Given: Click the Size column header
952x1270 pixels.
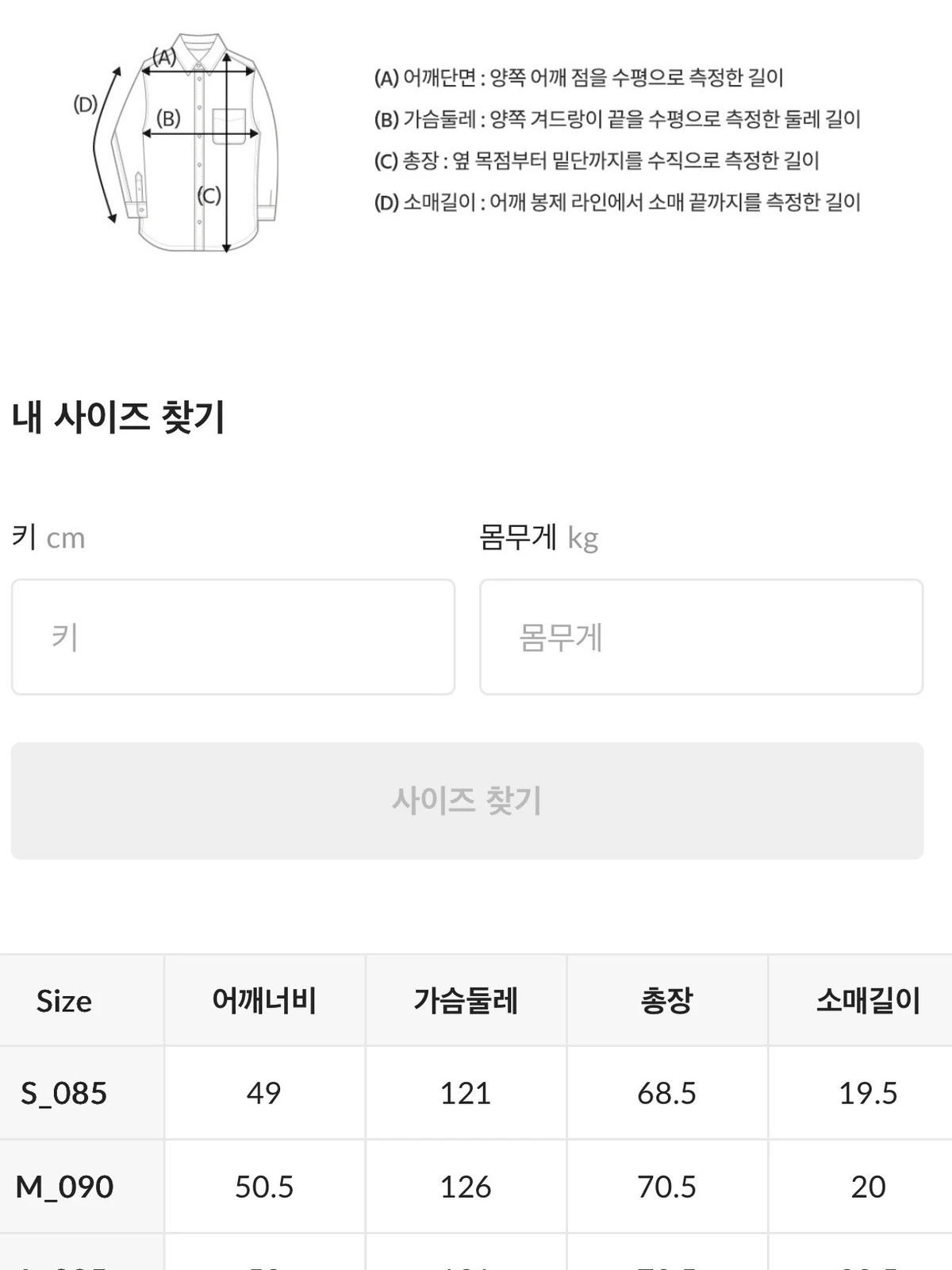Looking at the screenshot, I should 64,1000.
